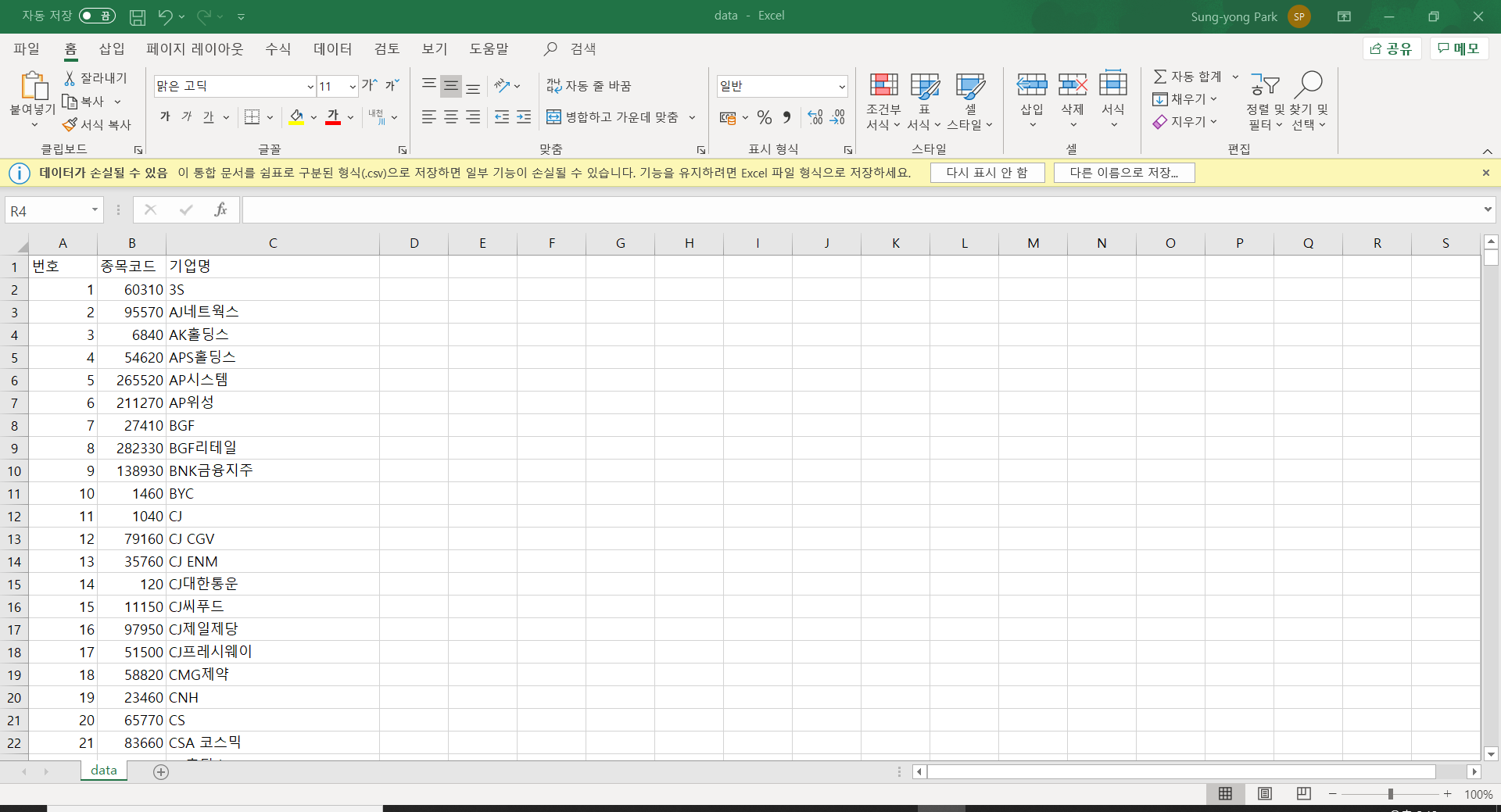Expand AutoSum (자동 합계) dropdown arrow

(1235, 77)
